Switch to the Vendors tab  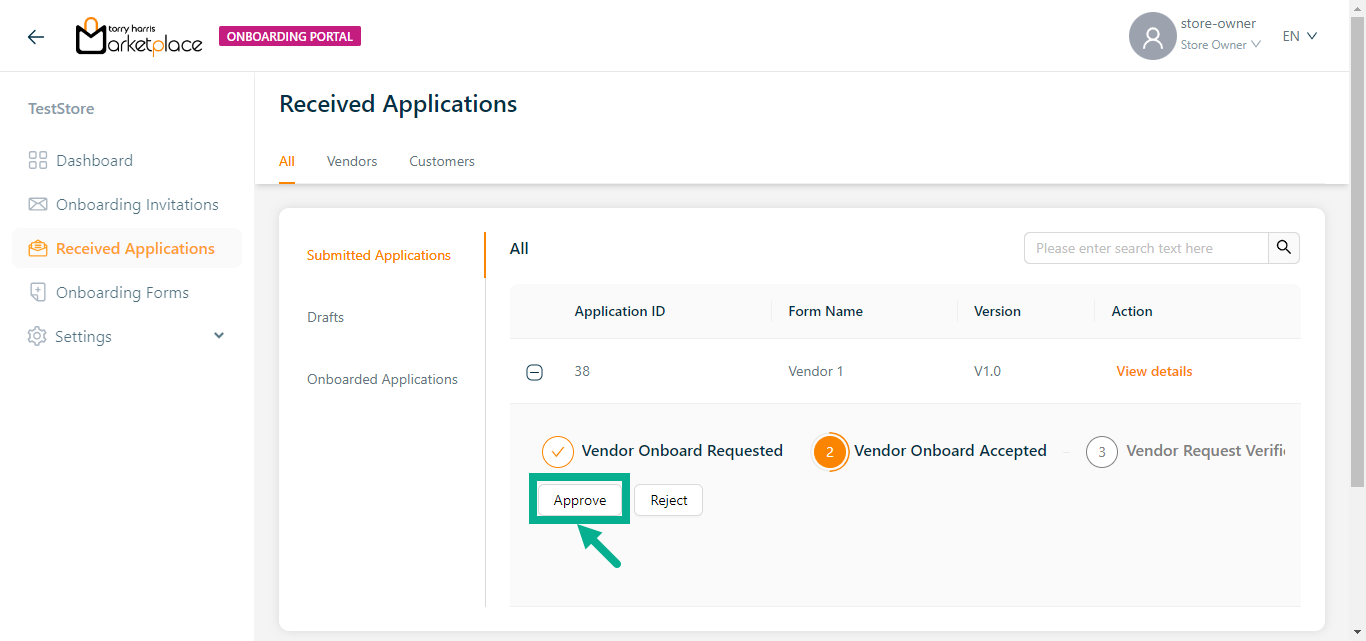(x=352, y=161)
